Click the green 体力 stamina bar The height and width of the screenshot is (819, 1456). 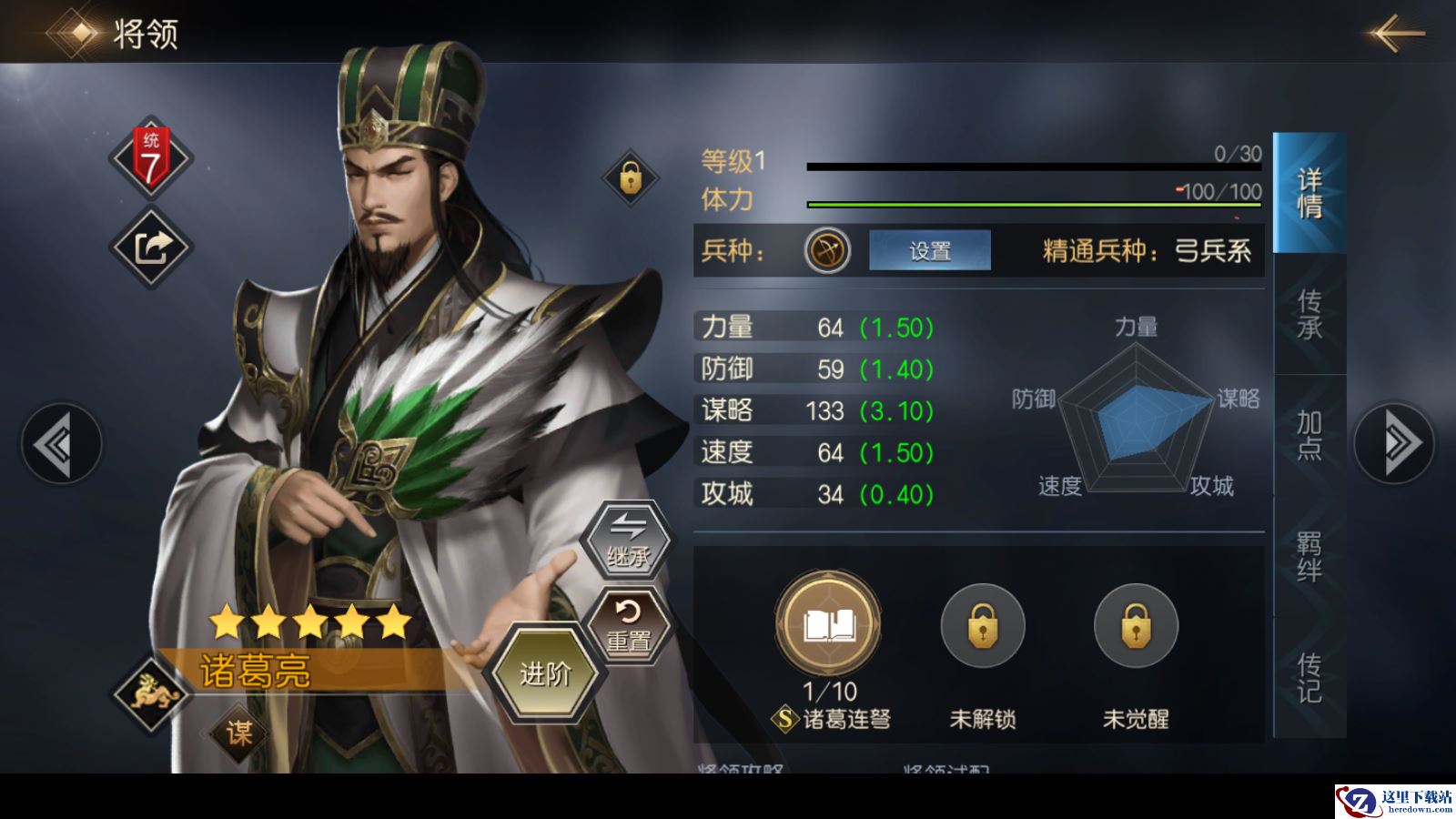tap(1034, 205)
